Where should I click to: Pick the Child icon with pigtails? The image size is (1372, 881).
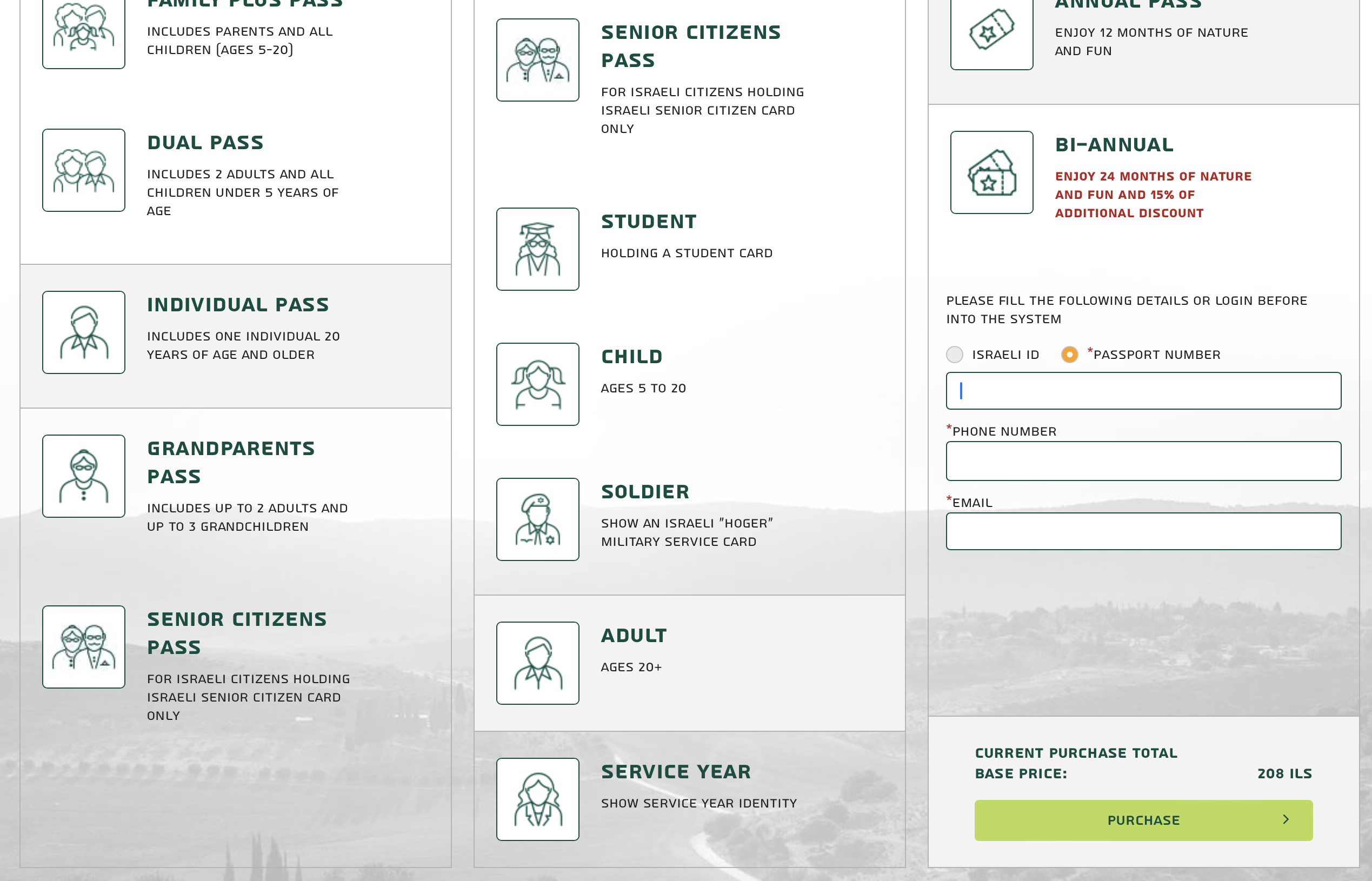tap(538, 384)
